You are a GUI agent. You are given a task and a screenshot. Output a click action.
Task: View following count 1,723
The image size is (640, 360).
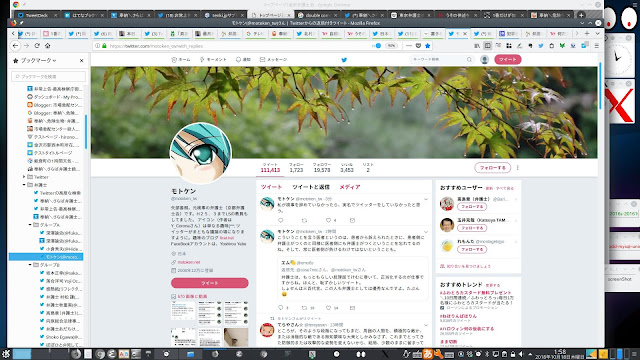296,168
